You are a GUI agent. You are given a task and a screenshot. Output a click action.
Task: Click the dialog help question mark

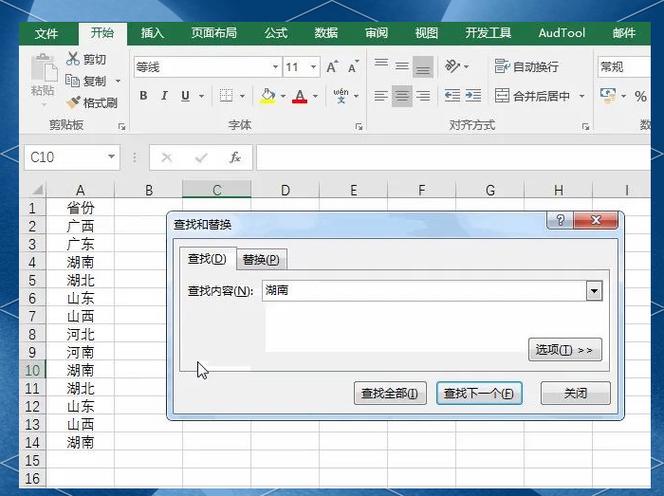point(560,220)
